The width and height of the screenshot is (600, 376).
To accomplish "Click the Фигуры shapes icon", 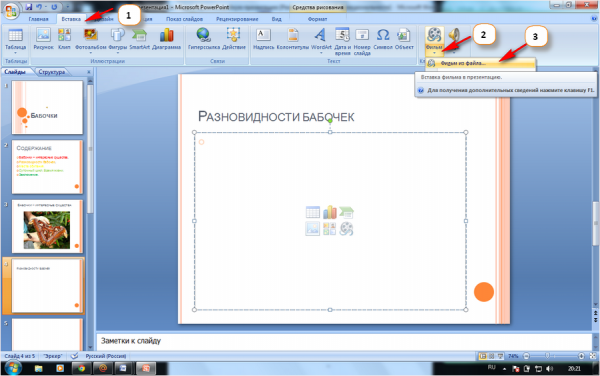I will [x=117, y=35].
